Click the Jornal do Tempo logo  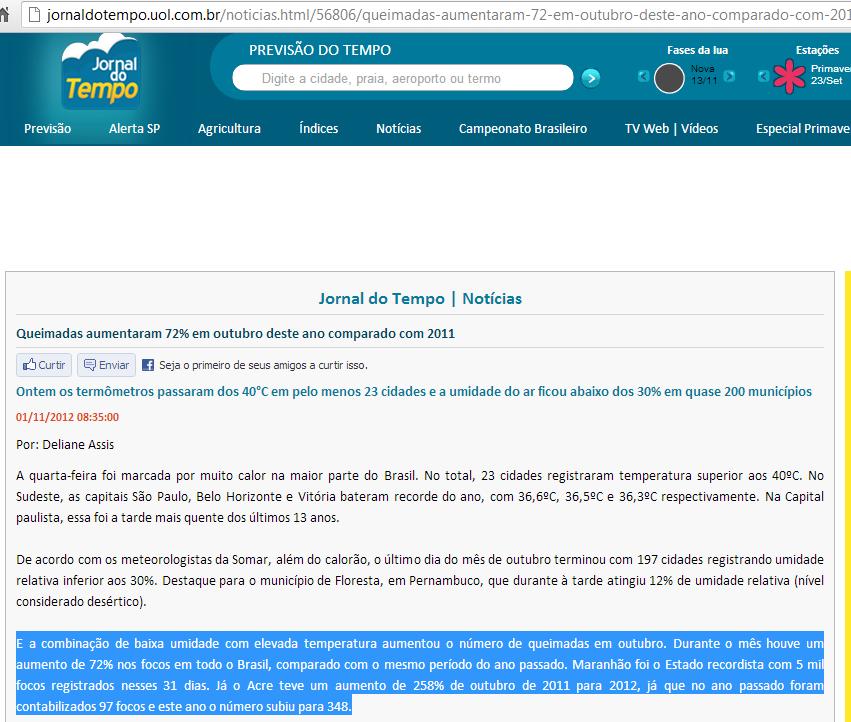[101, 72]
